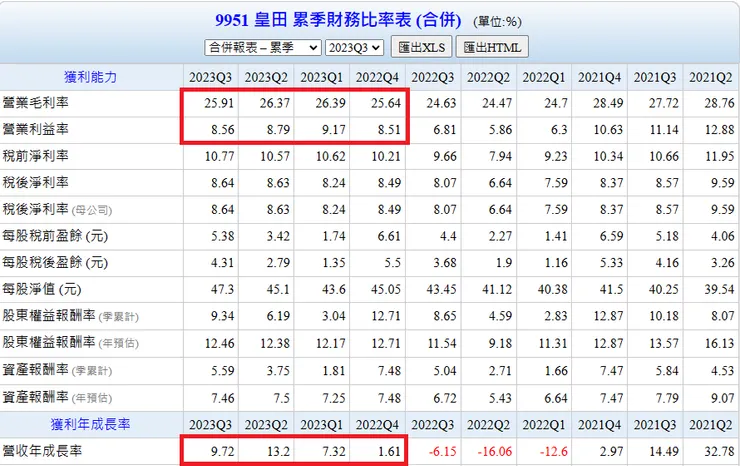Click gross margin value 26.39

pyautogui.click(x=330, y=103)
